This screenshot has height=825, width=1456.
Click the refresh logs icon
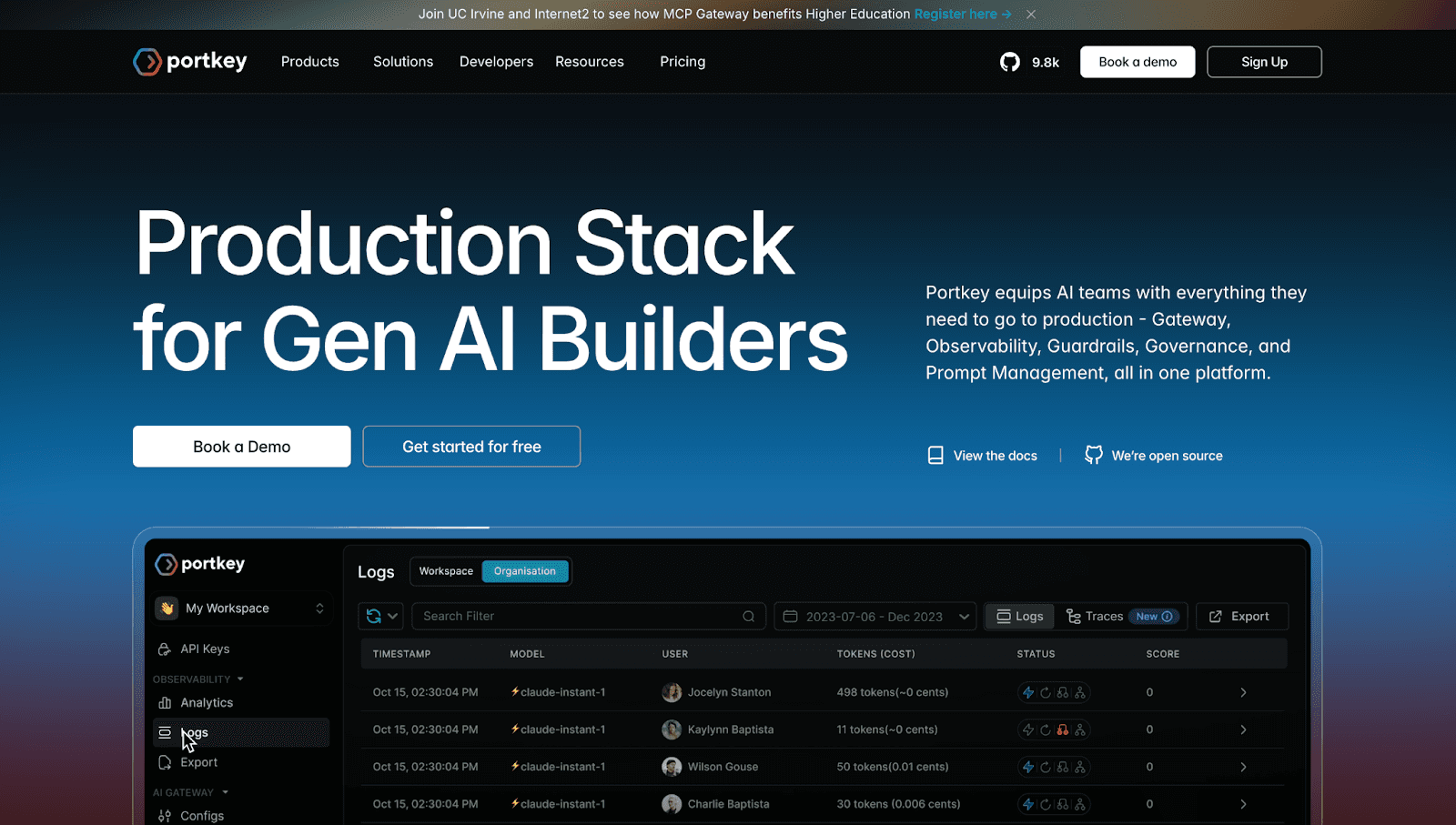tap(373, 616)
